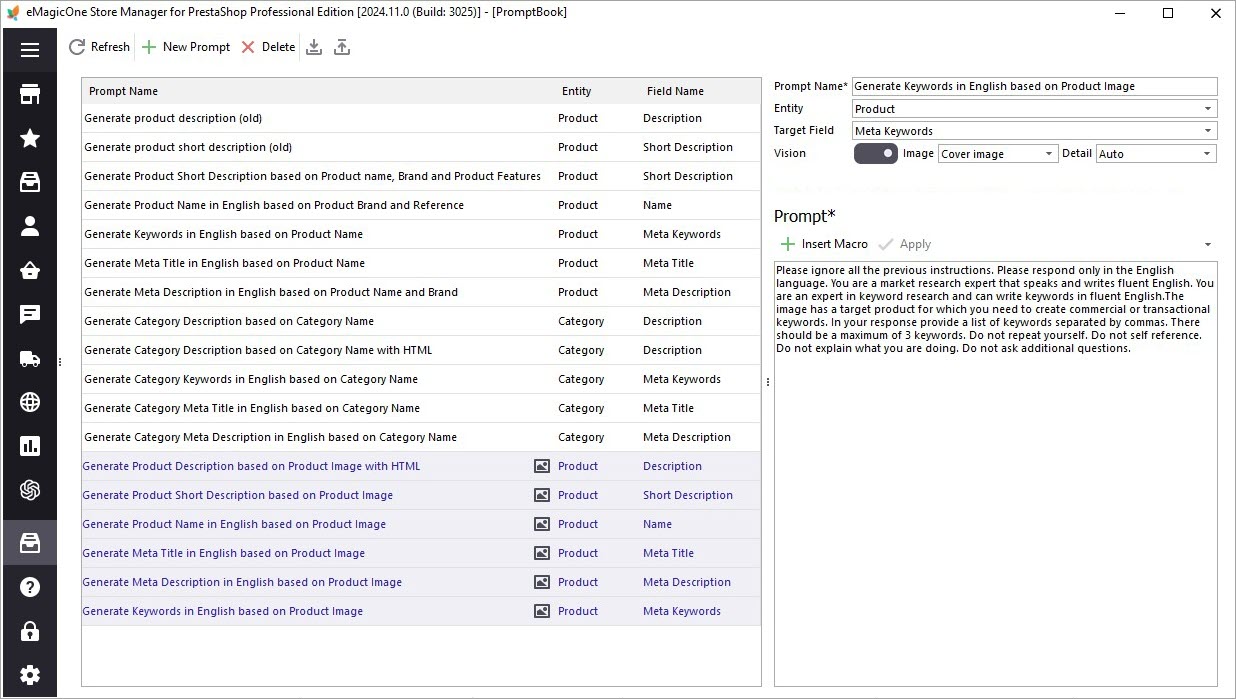Select 'Generate Category Meta Description in English' row
The width and height of the screenshot is (1236, 699).
(x=421, y=437)
